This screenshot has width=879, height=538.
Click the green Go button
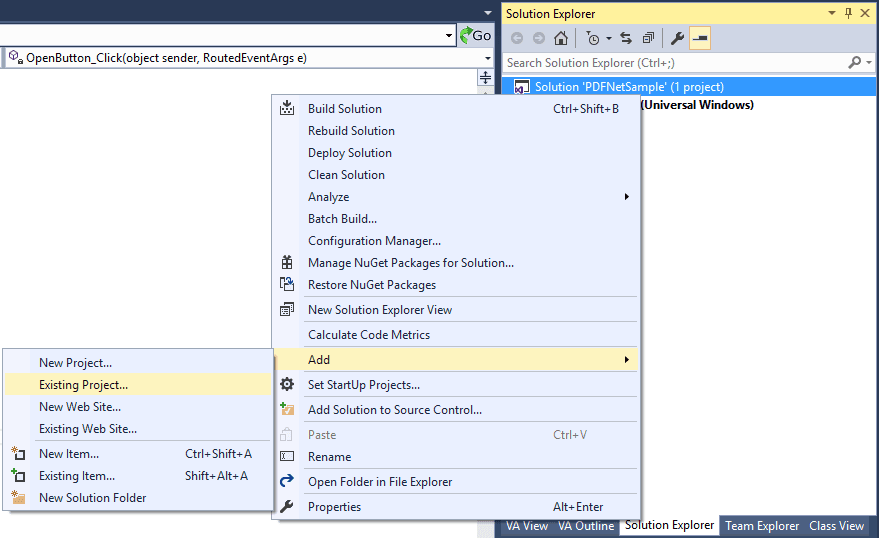(476, 35)
